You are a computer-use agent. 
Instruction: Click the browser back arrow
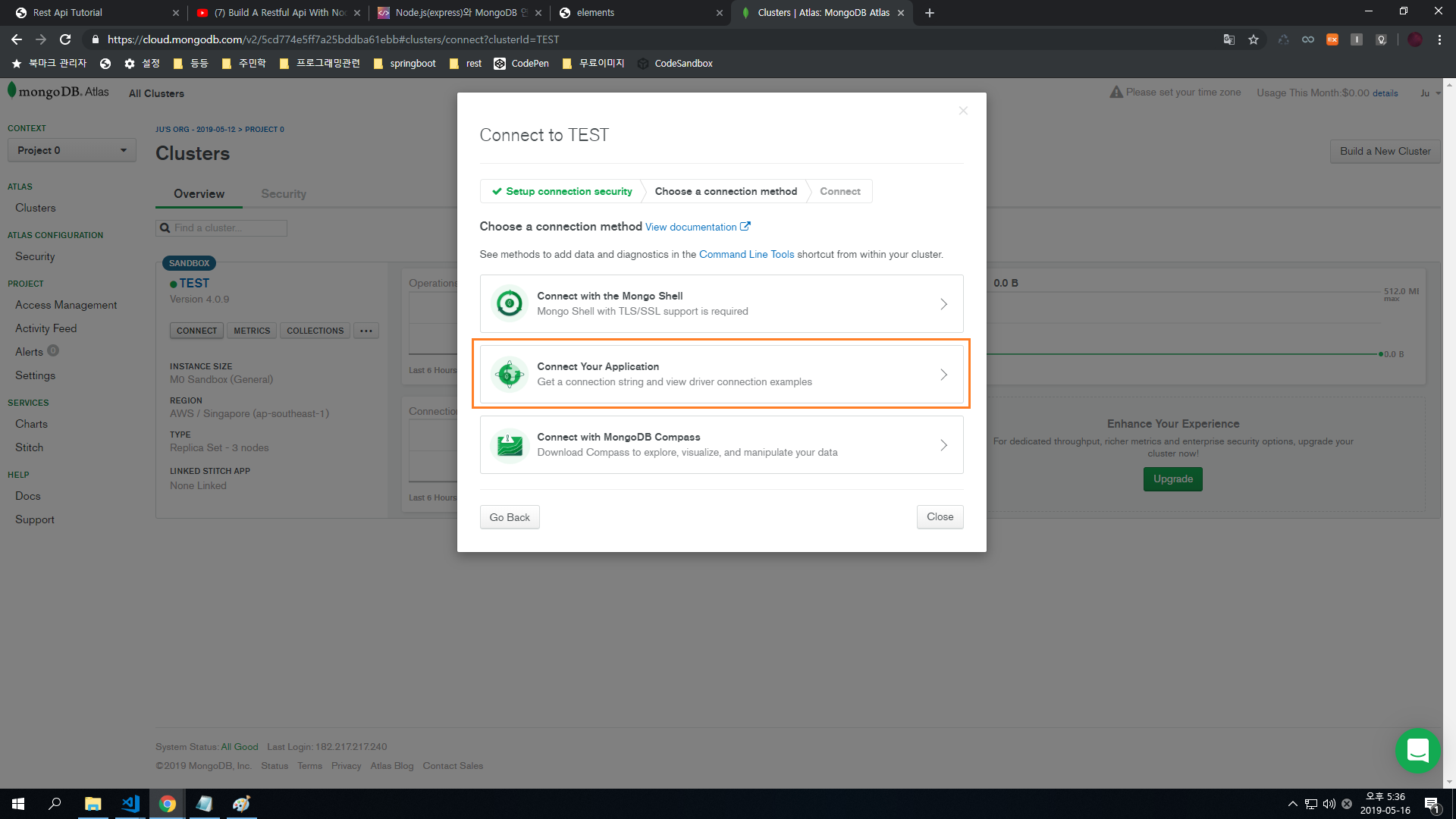click(17, 39)
